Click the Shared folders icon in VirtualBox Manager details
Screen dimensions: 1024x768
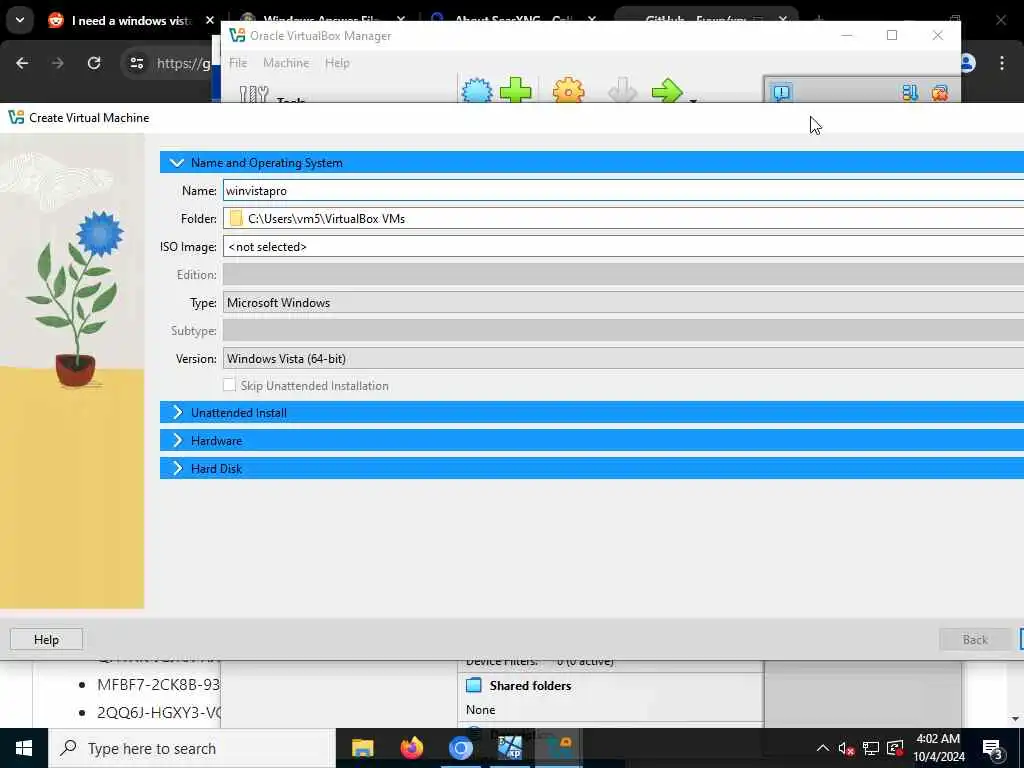(x=474, y=685)
